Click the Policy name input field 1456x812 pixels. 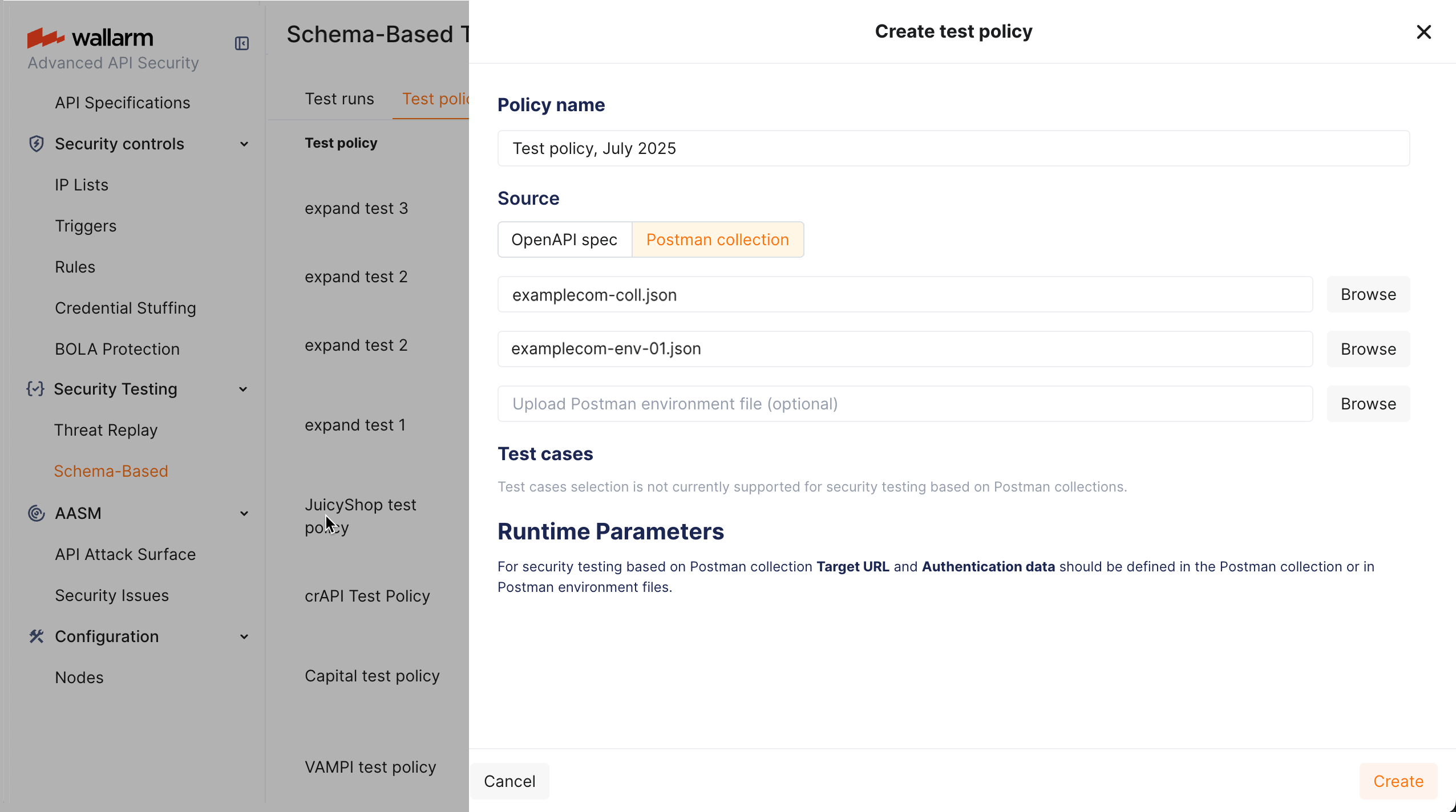point(953,148)
